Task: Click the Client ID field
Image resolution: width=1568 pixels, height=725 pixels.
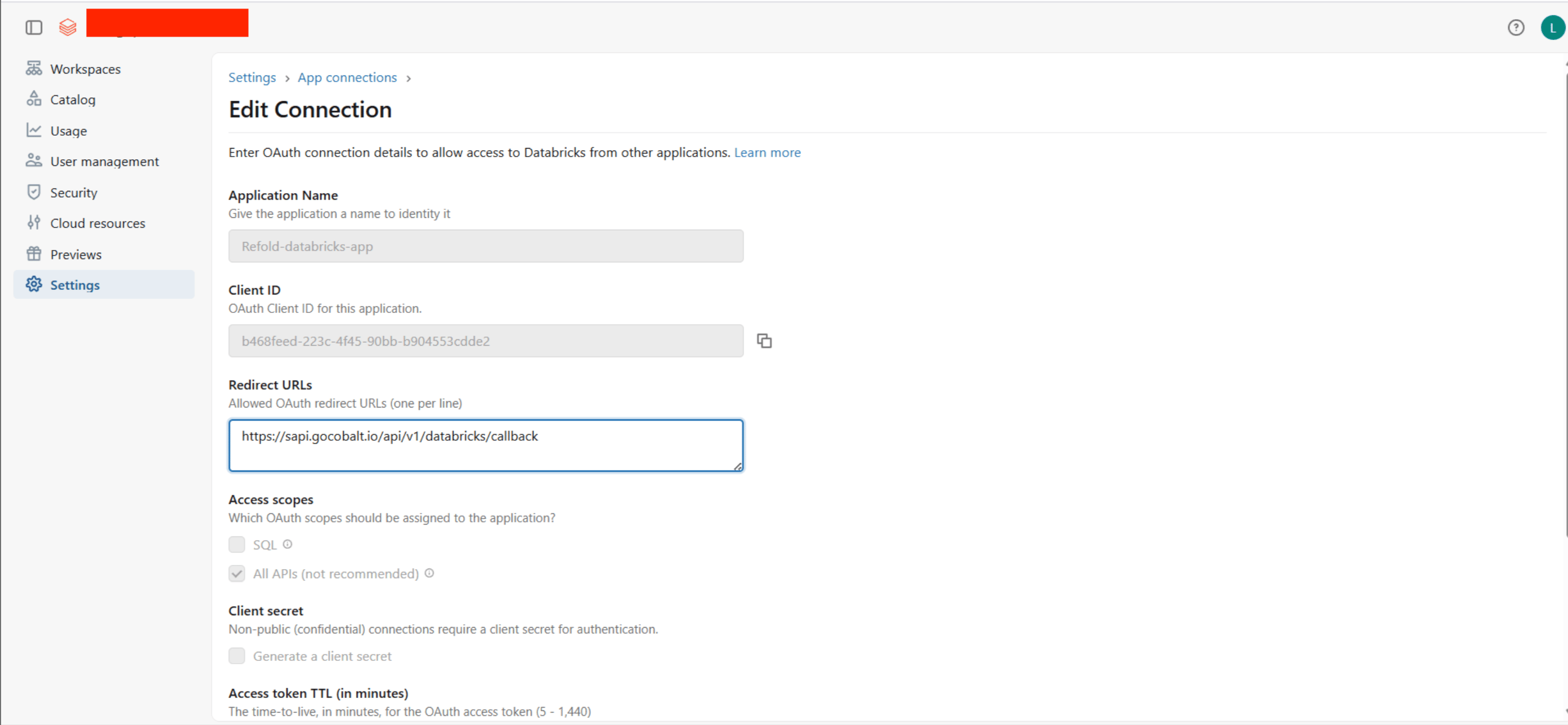Action: (x=486, y=341)
